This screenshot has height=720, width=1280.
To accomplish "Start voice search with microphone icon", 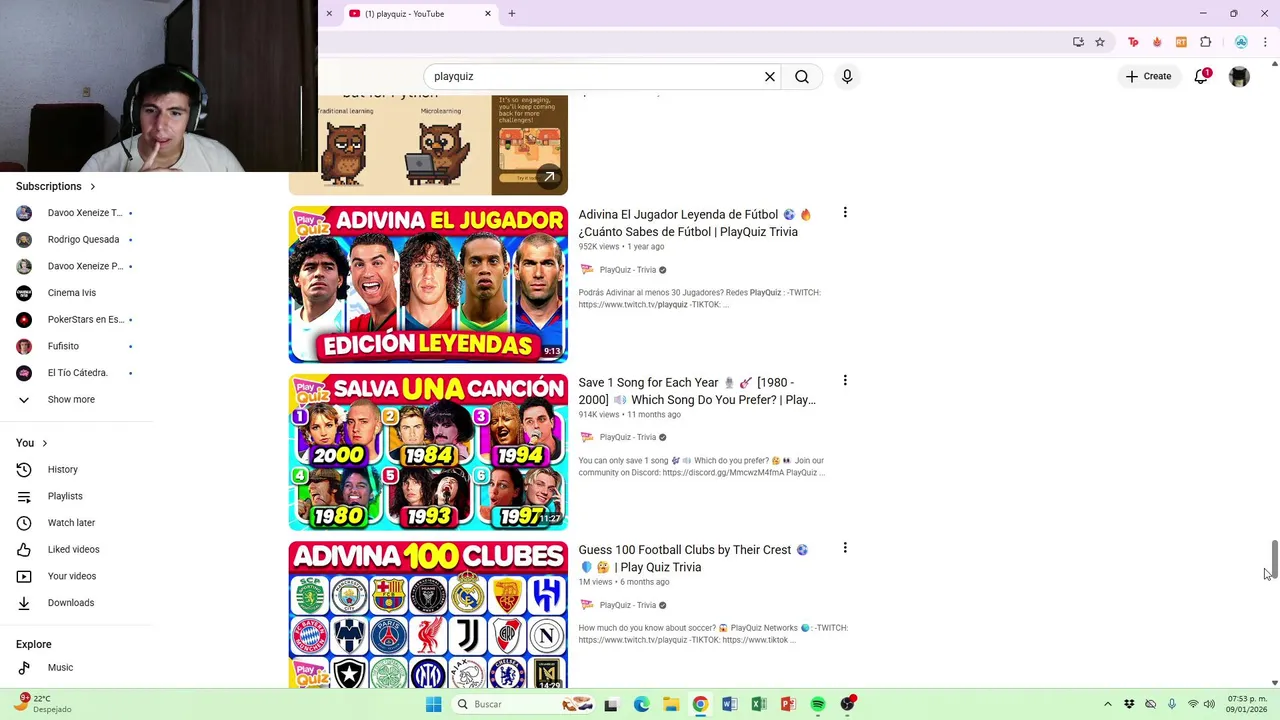I will pos(847,76).
